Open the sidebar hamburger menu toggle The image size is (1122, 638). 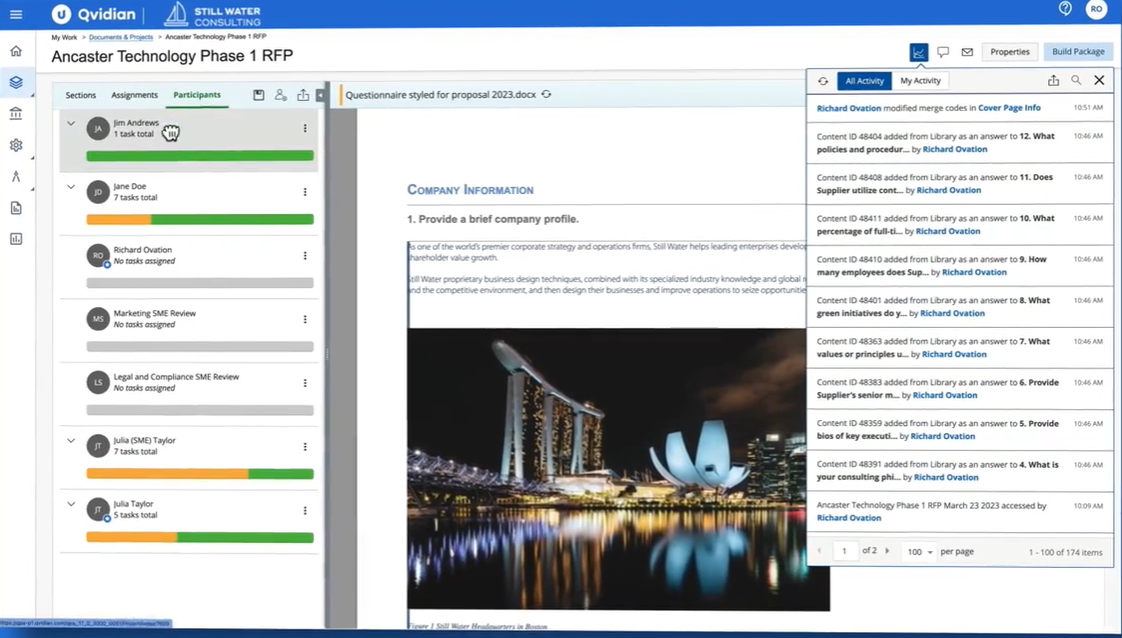[x=15, y=14]
